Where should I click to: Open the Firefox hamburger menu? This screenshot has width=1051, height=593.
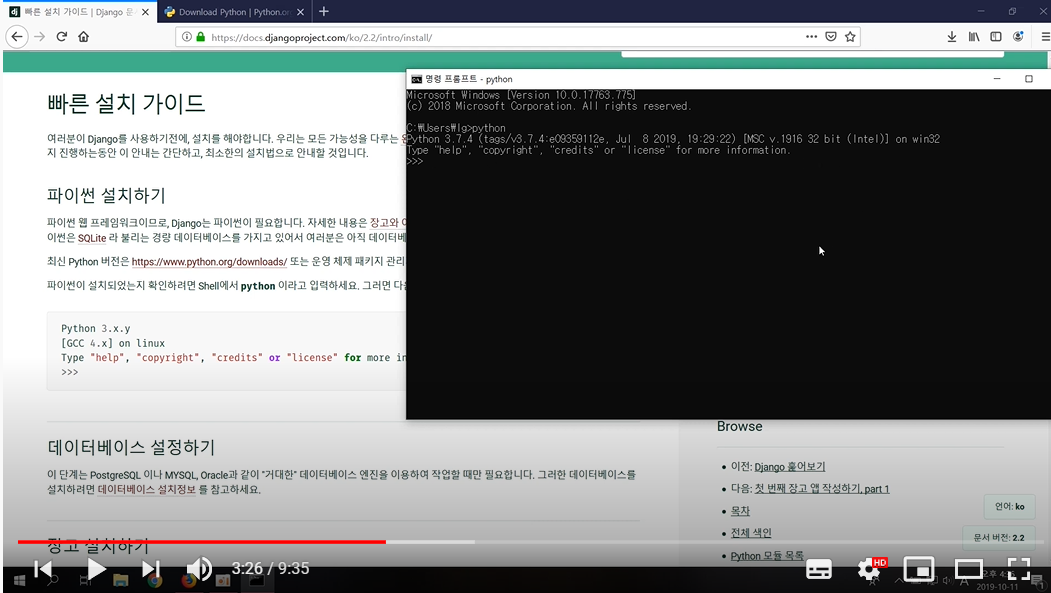[x=1045, y=37]
